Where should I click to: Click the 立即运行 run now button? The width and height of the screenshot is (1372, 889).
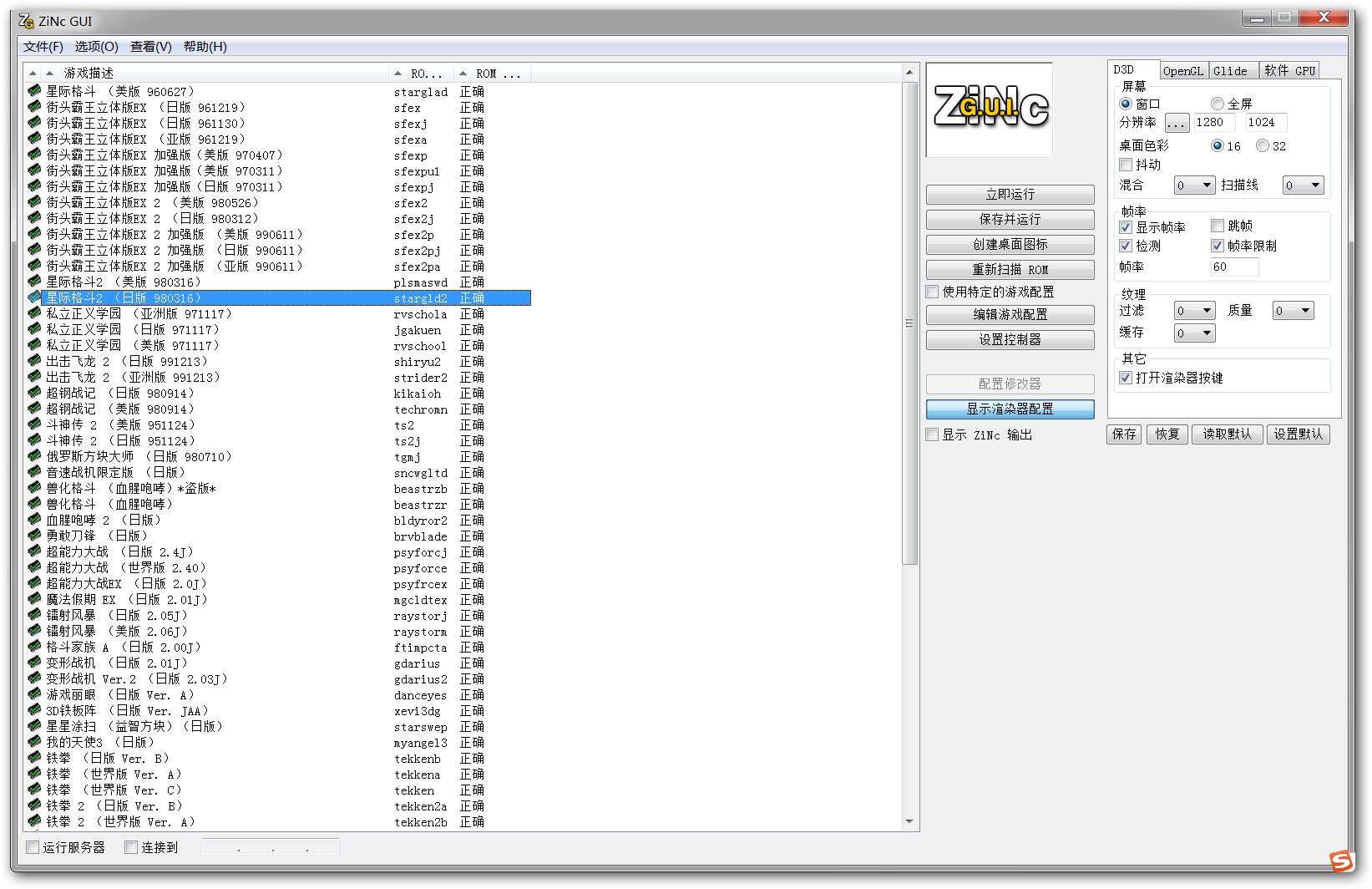pyautogui.click(x=1010, y=194)
